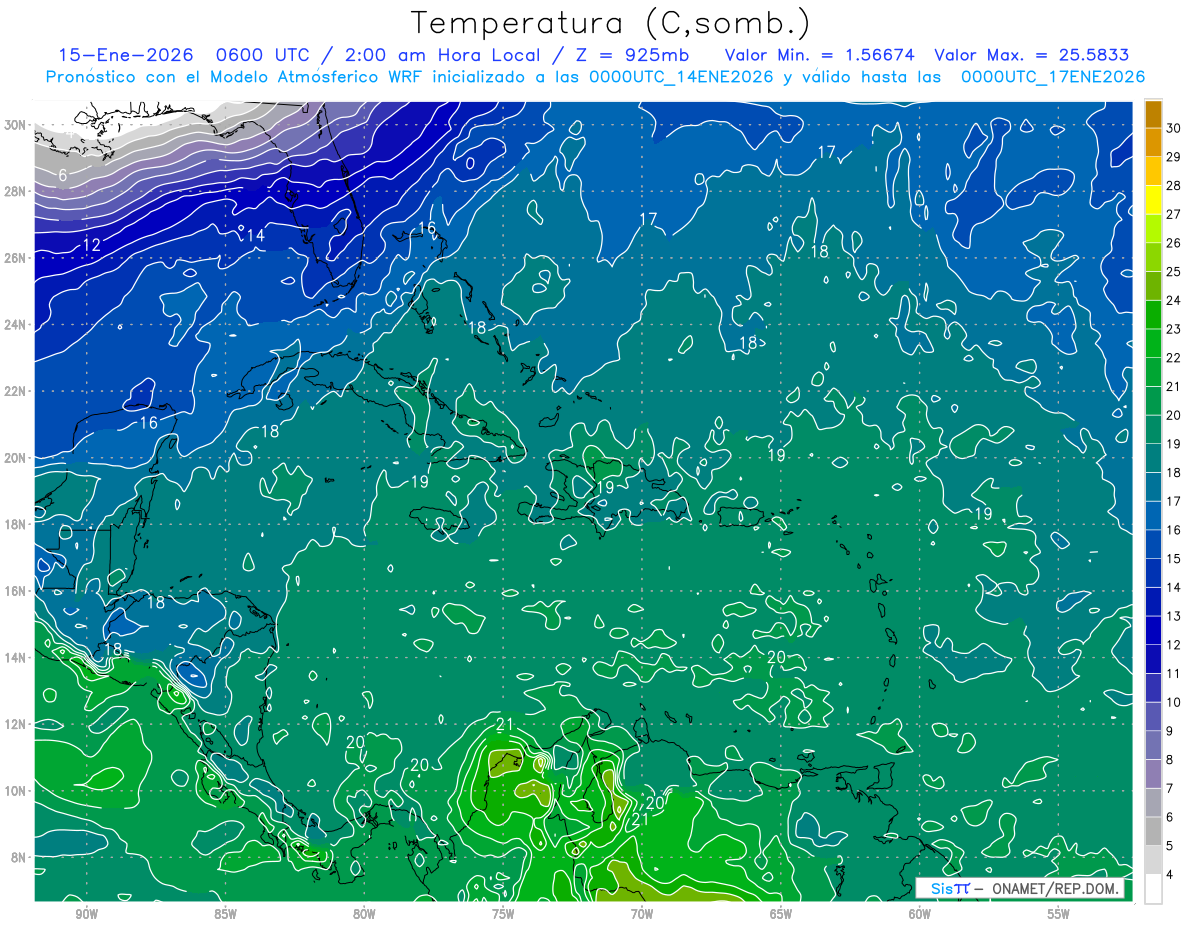Image resolution: width=1200 pixels, height=927 pixels.
Task: Click the "26N" latitude label
Action: [x=15, y=258]
